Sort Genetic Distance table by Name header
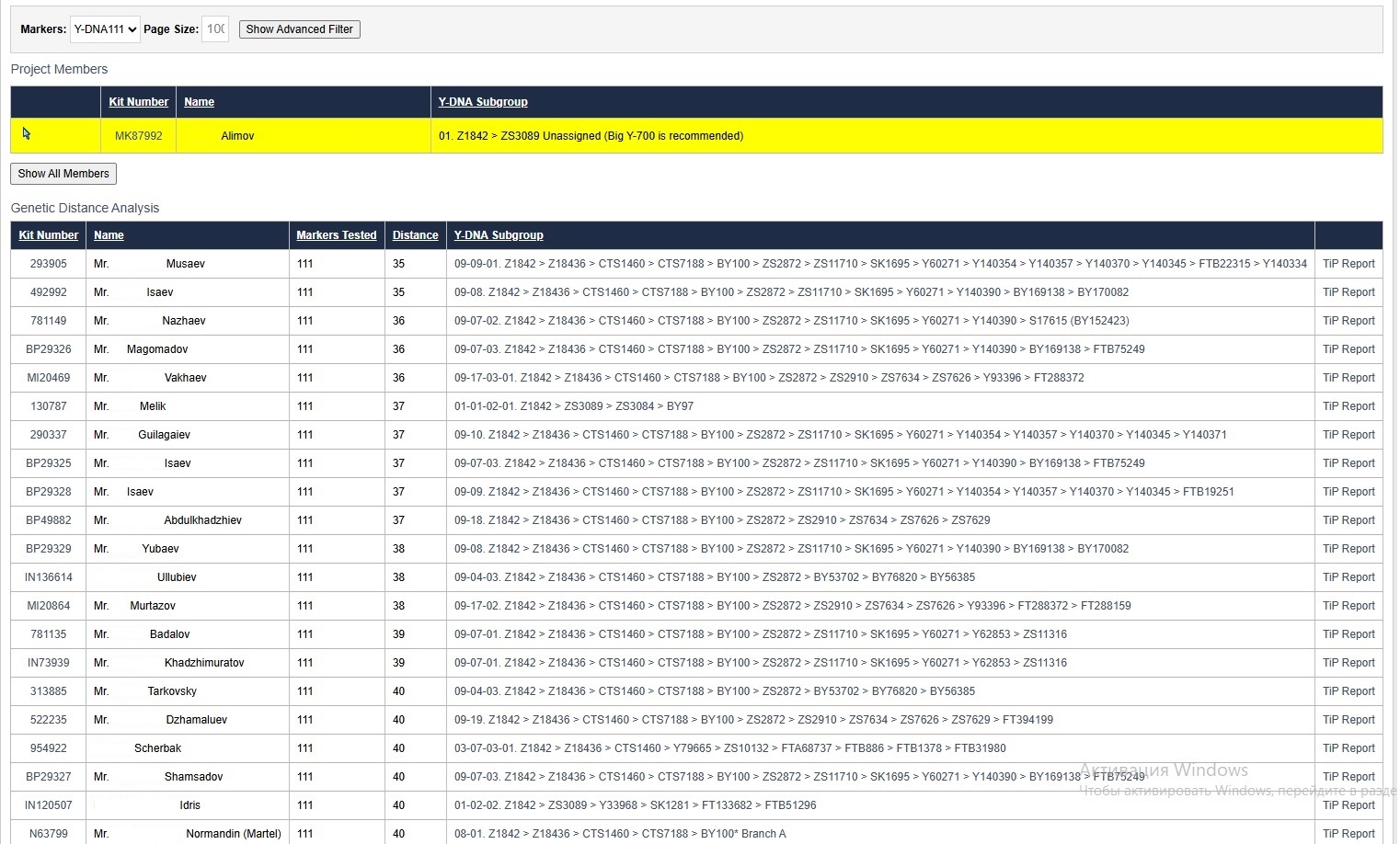This screenshot has height=844, width=1400. (x=109, y=235)
